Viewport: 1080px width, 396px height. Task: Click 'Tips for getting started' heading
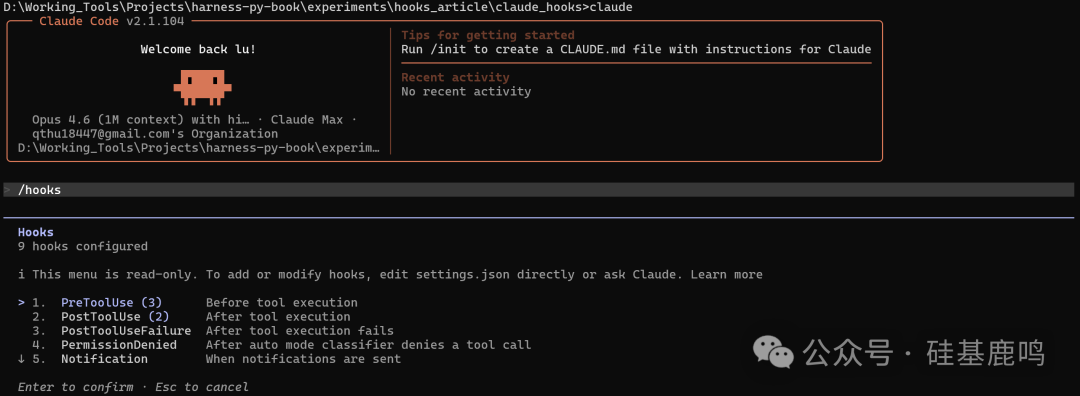(488, 35)
